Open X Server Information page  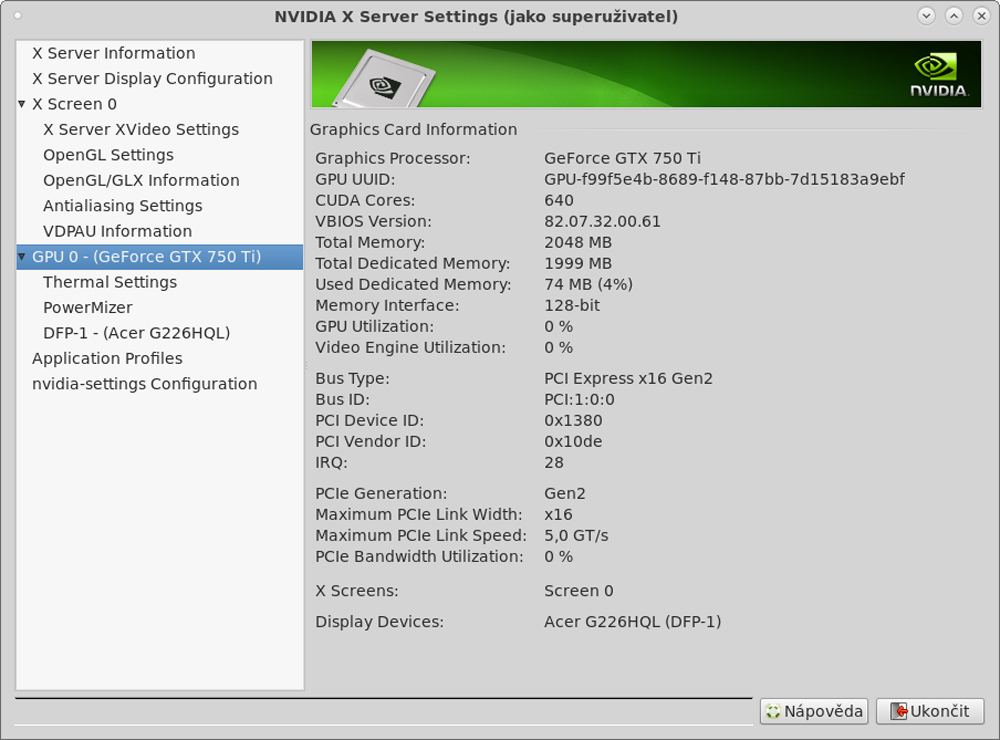coord(114,53)
